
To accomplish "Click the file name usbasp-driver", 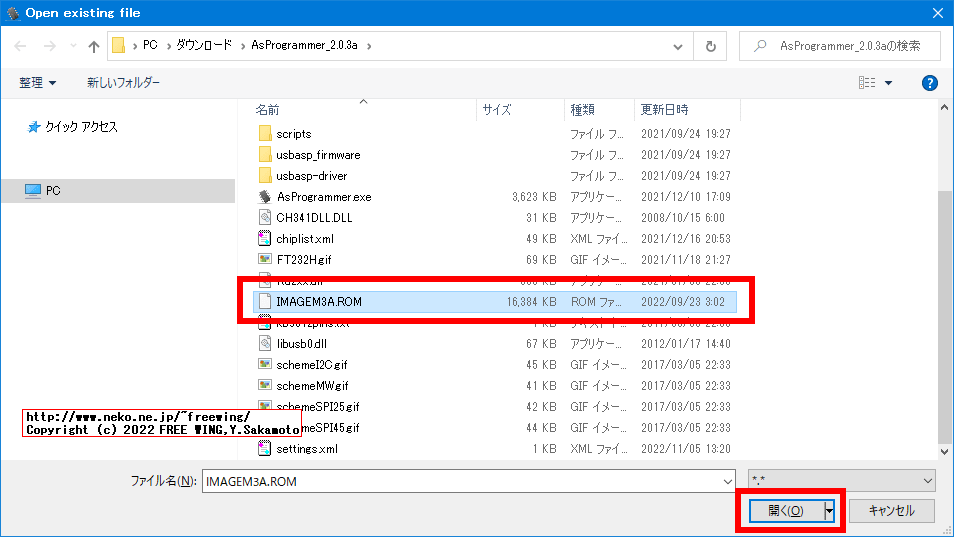I will 312,176.
